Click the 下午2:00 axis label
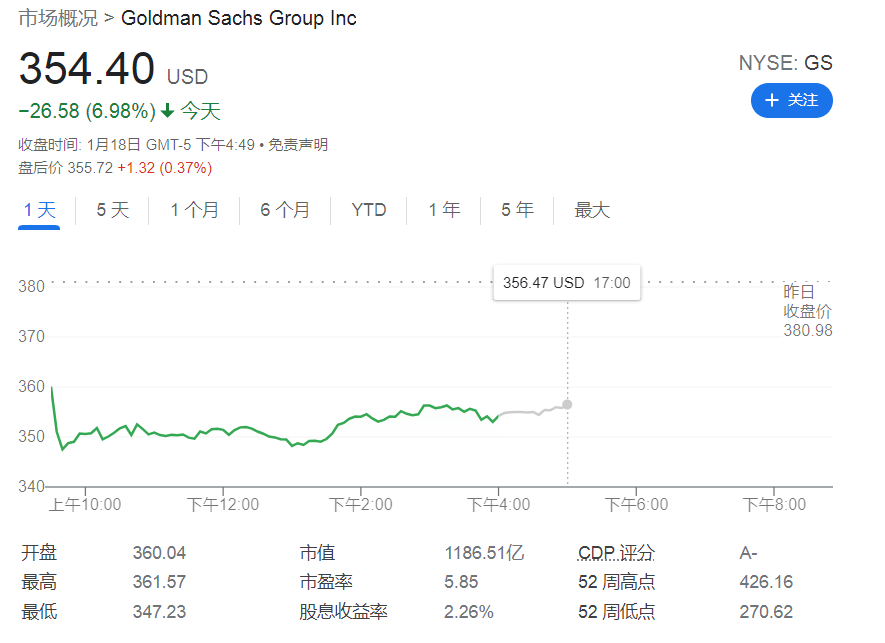885x643 pixels. click(x=361, y=504)
